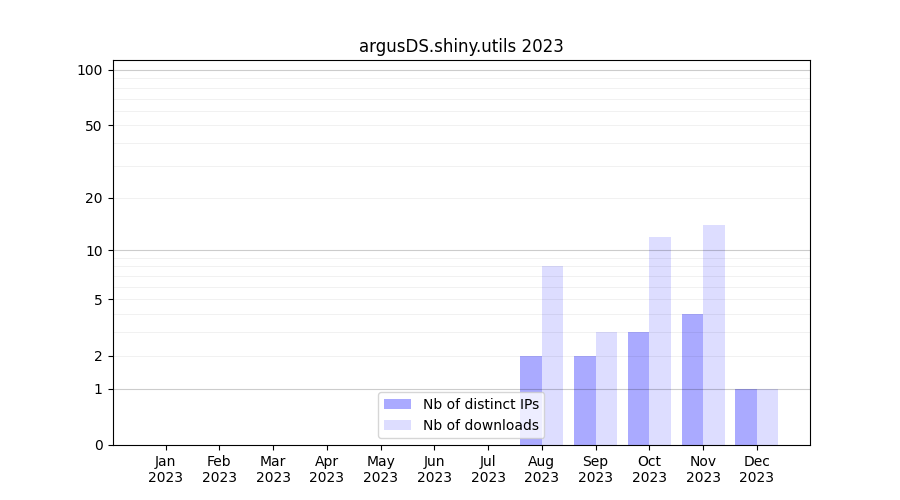Select the 'Nb of distinct IPs' legend label
The width and height of the screenshot is (900, 500).
tap(480, 404)
